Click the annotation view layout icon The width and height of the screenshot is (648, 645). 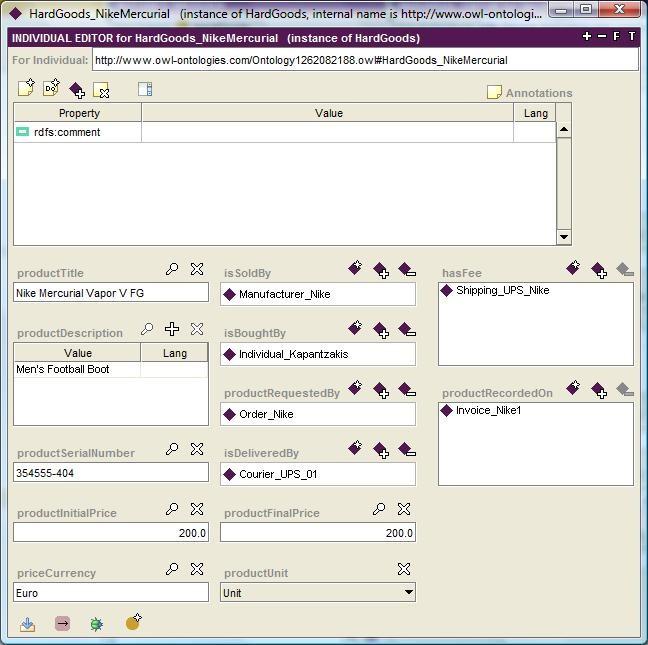pos(145,89)
